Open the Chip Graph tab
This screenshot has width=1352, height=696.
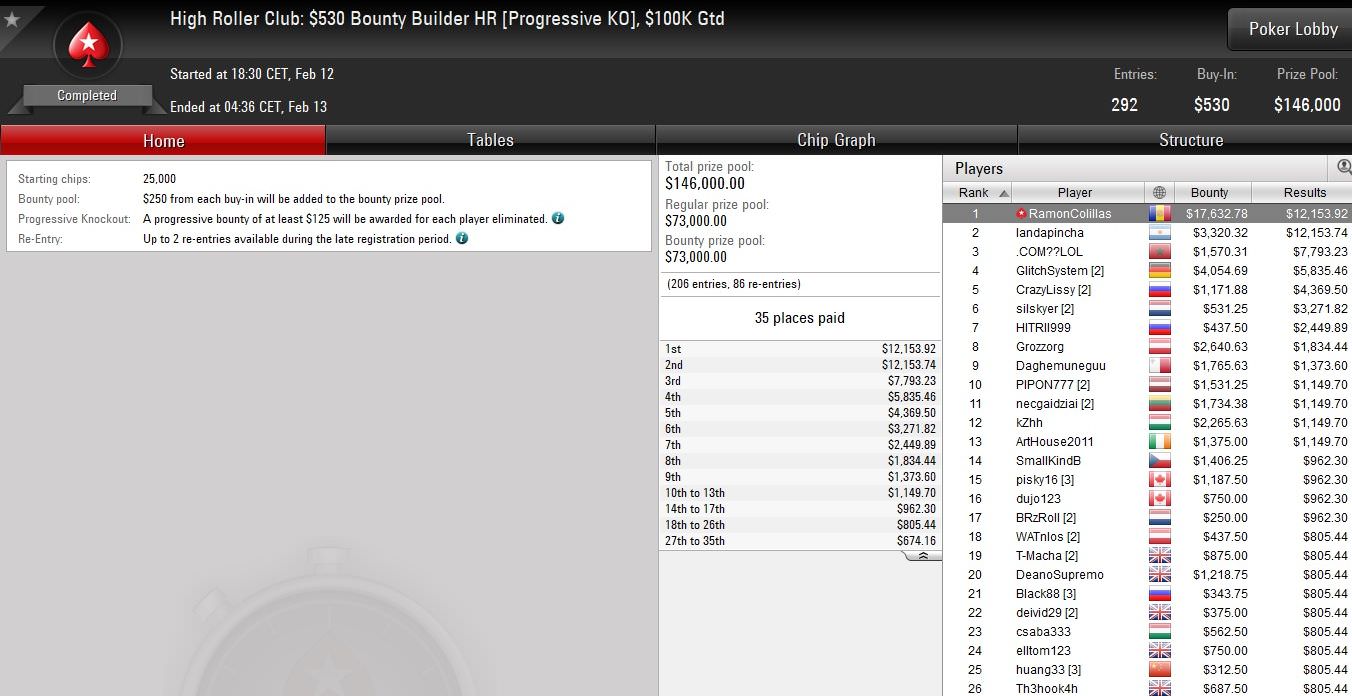tap(836, 140)
